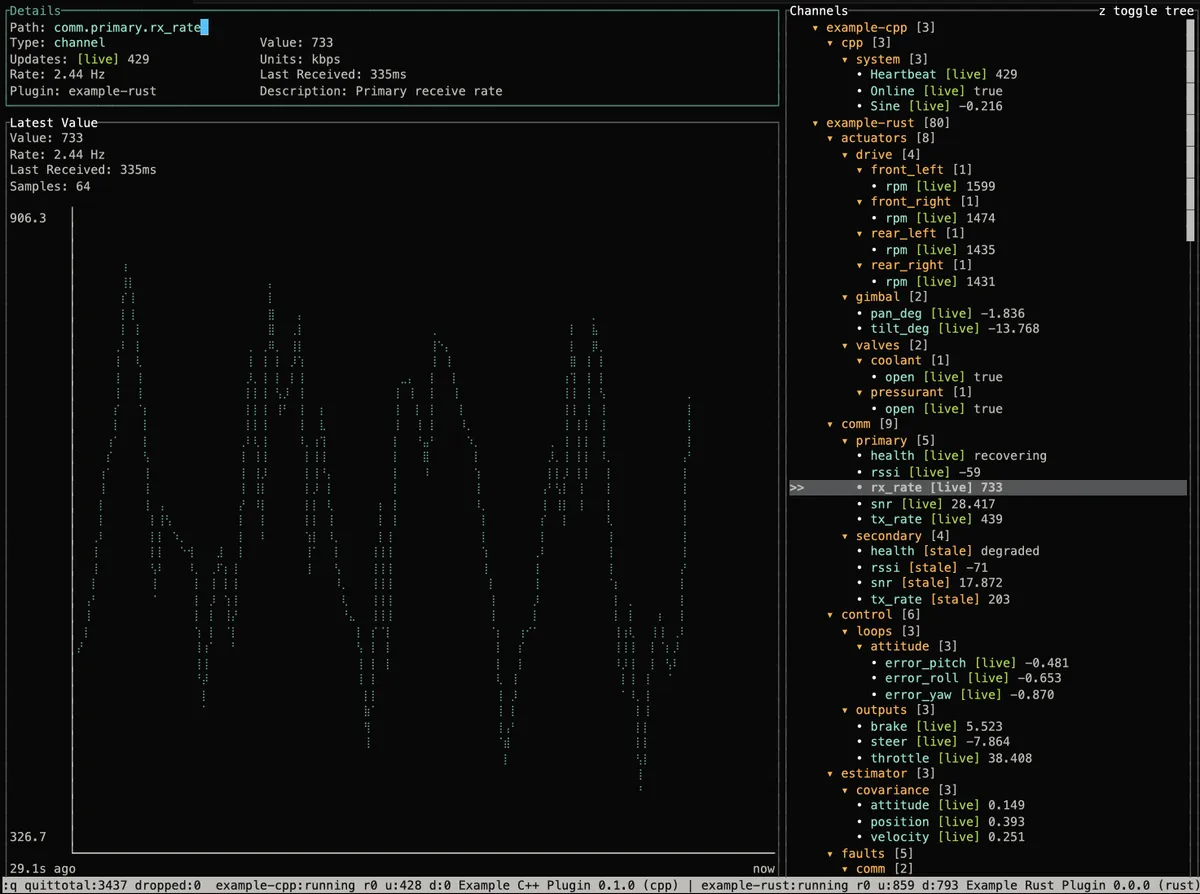Select the Heartbeat channel
The height and width of the screenshot is (894, 1200).
899,75
